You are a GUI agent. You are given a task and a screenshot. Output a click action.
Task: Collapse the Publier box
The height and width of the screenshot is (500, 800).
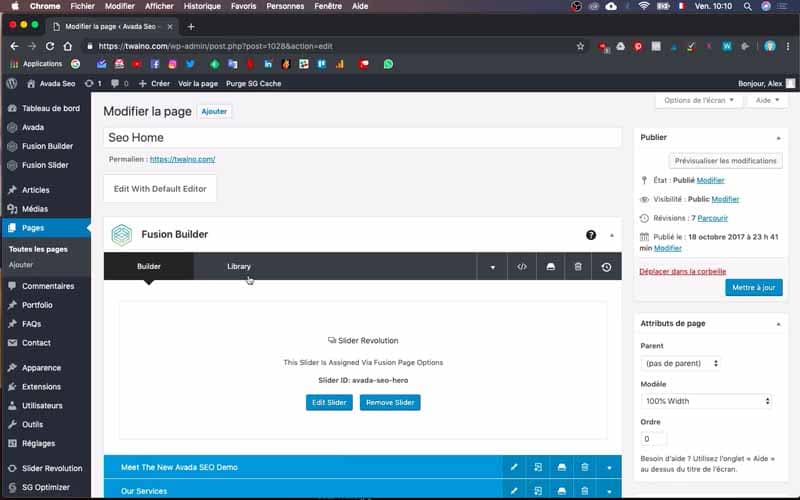(778, 138)
